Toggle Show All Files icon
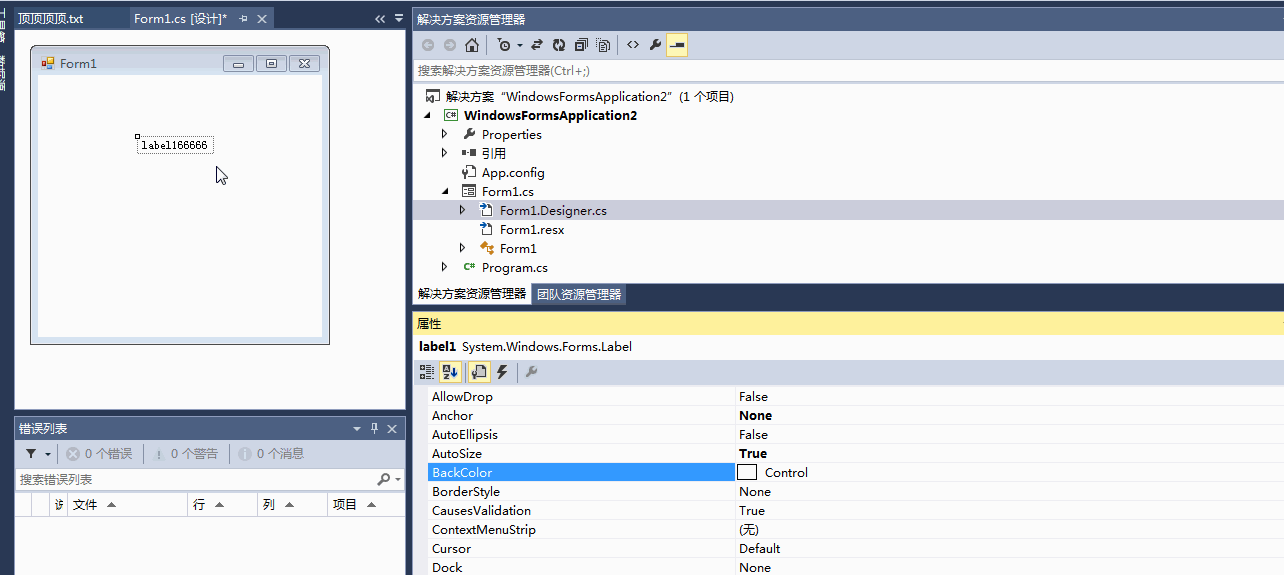Viewport: 1284px width, 575px height. point(603,45)
